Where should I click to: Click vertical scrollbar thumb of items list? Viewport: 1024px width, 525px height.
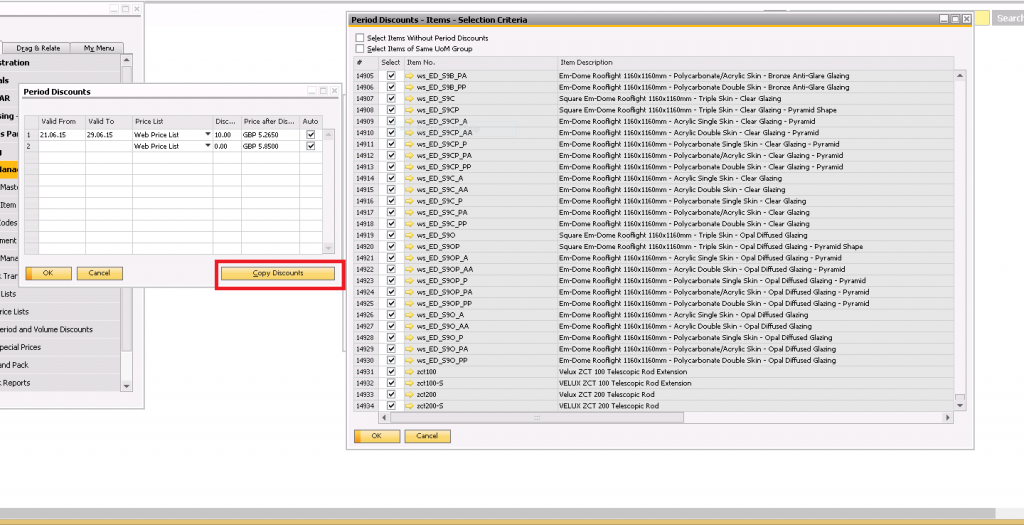pyautogui.click(x=959, y=397)
